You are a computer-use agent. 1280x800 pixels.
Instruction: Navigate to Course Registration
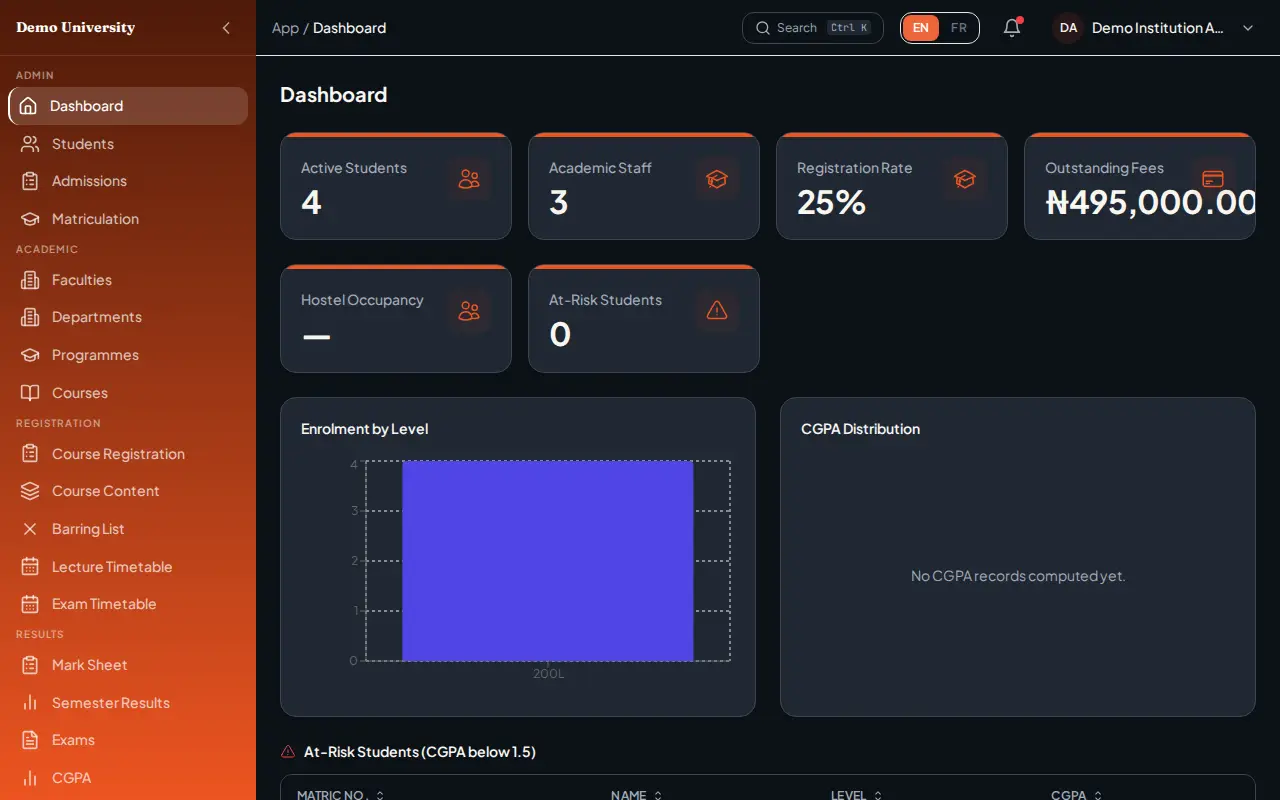coord(128,454)
